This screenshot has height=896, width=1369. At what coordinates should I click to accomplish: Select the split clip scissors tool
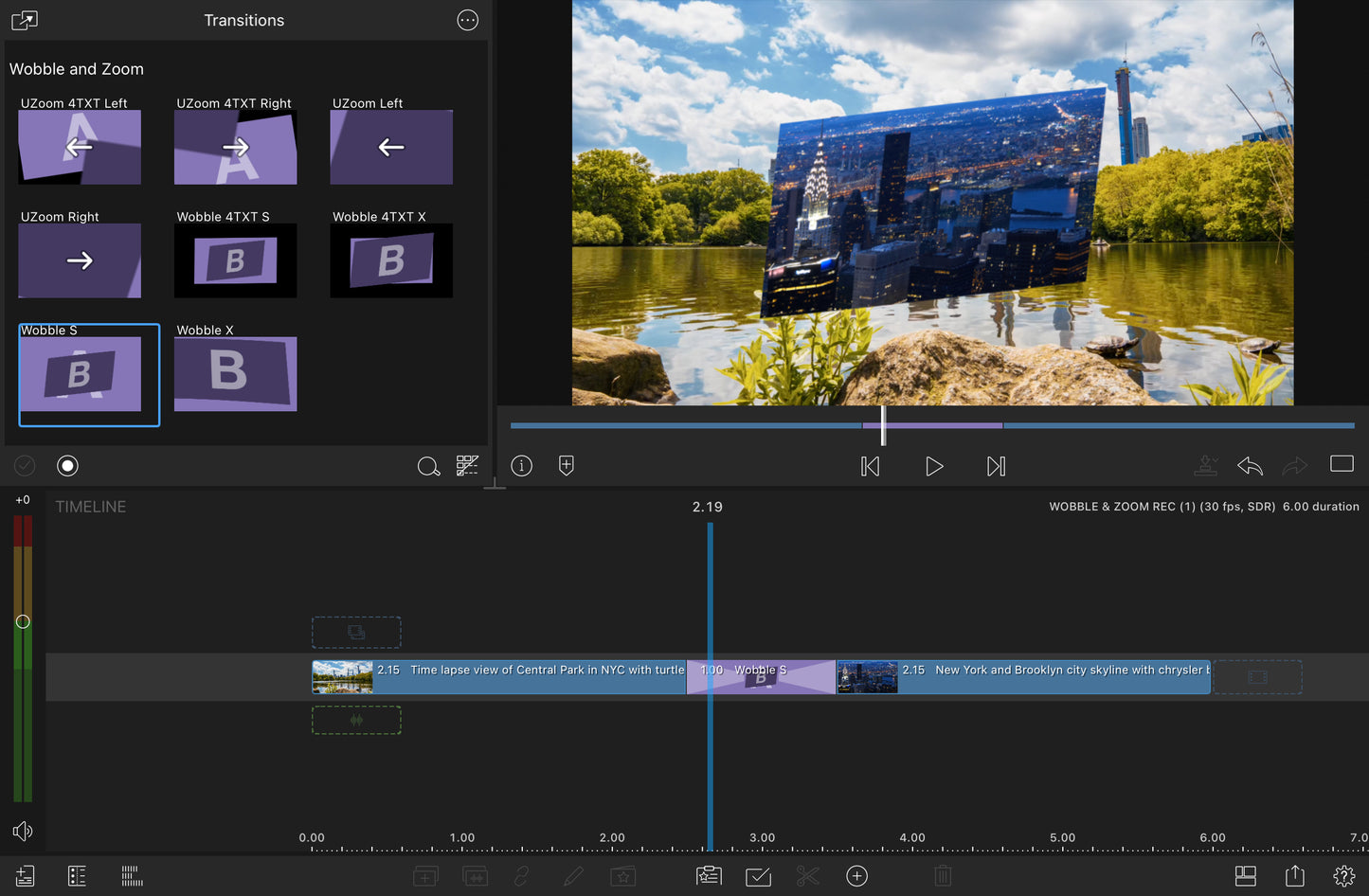tap(807, 876)
